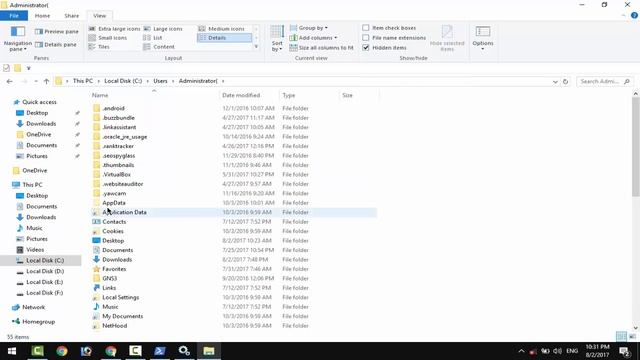Viewport: 640px width, 360px height.
Task: Select the Favorites folder
Action: (x=114, y=269)
